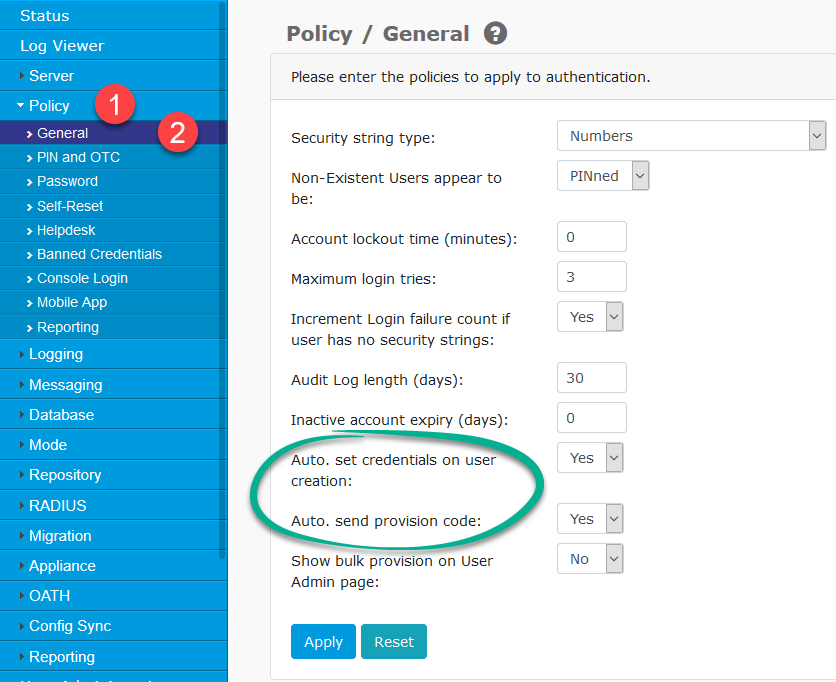This screenshot has width=836, height=682.
Task: Open PIN and OTC policy page
Action: coord(78,157)
